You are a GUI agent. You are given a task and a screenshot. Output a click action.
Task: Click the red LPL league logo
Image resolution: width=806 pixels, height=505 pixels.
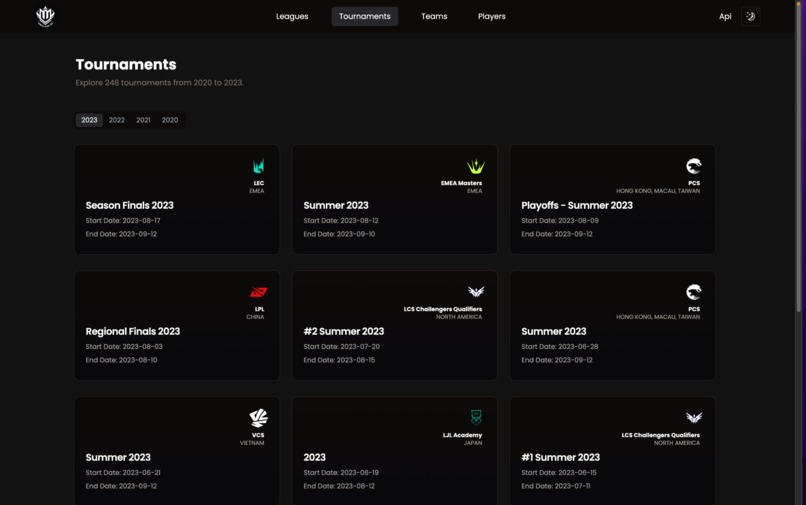pos(258,292)
